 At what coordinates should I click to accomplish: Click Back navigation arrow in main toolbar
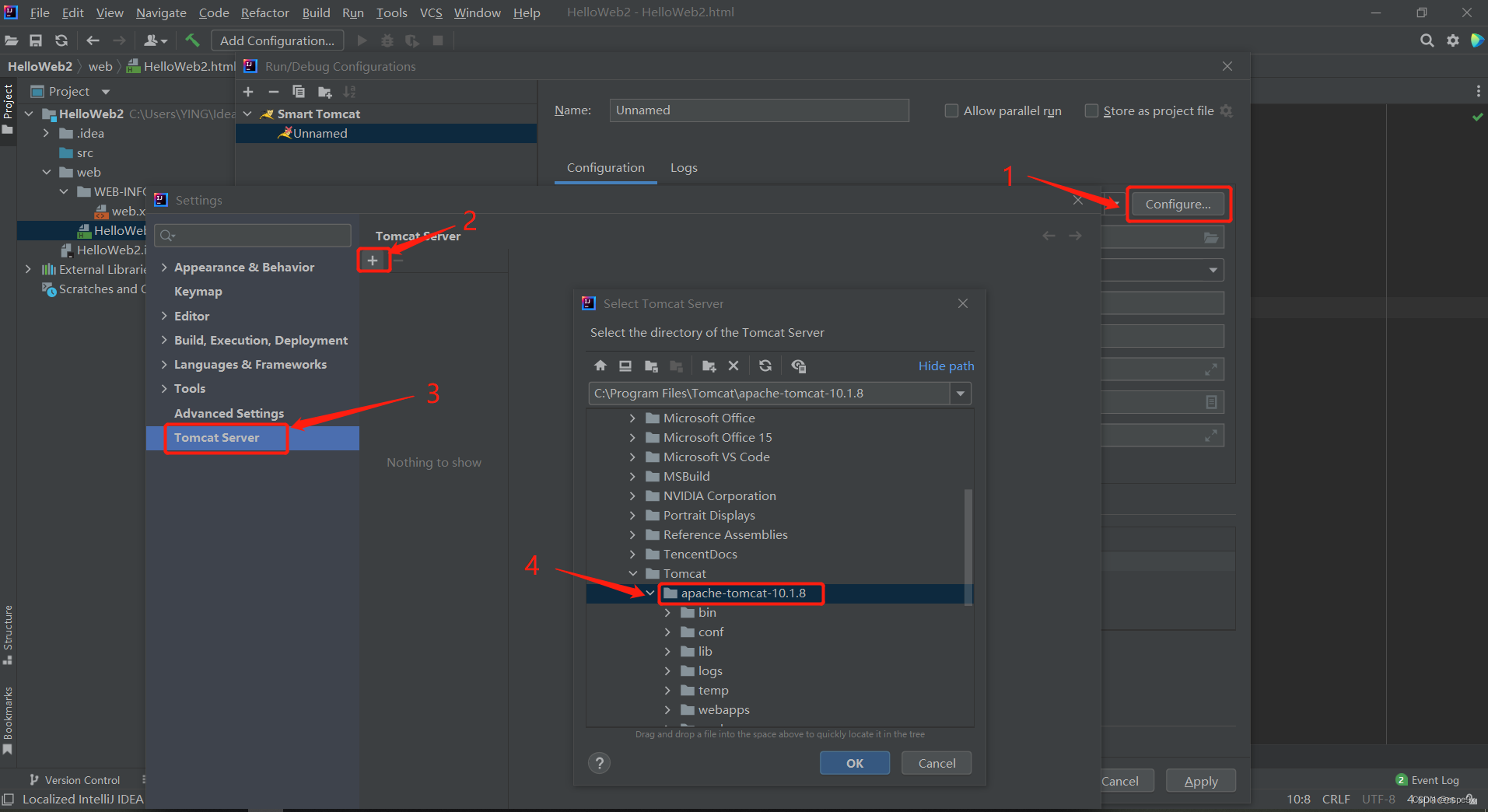(x=93, y=40)
